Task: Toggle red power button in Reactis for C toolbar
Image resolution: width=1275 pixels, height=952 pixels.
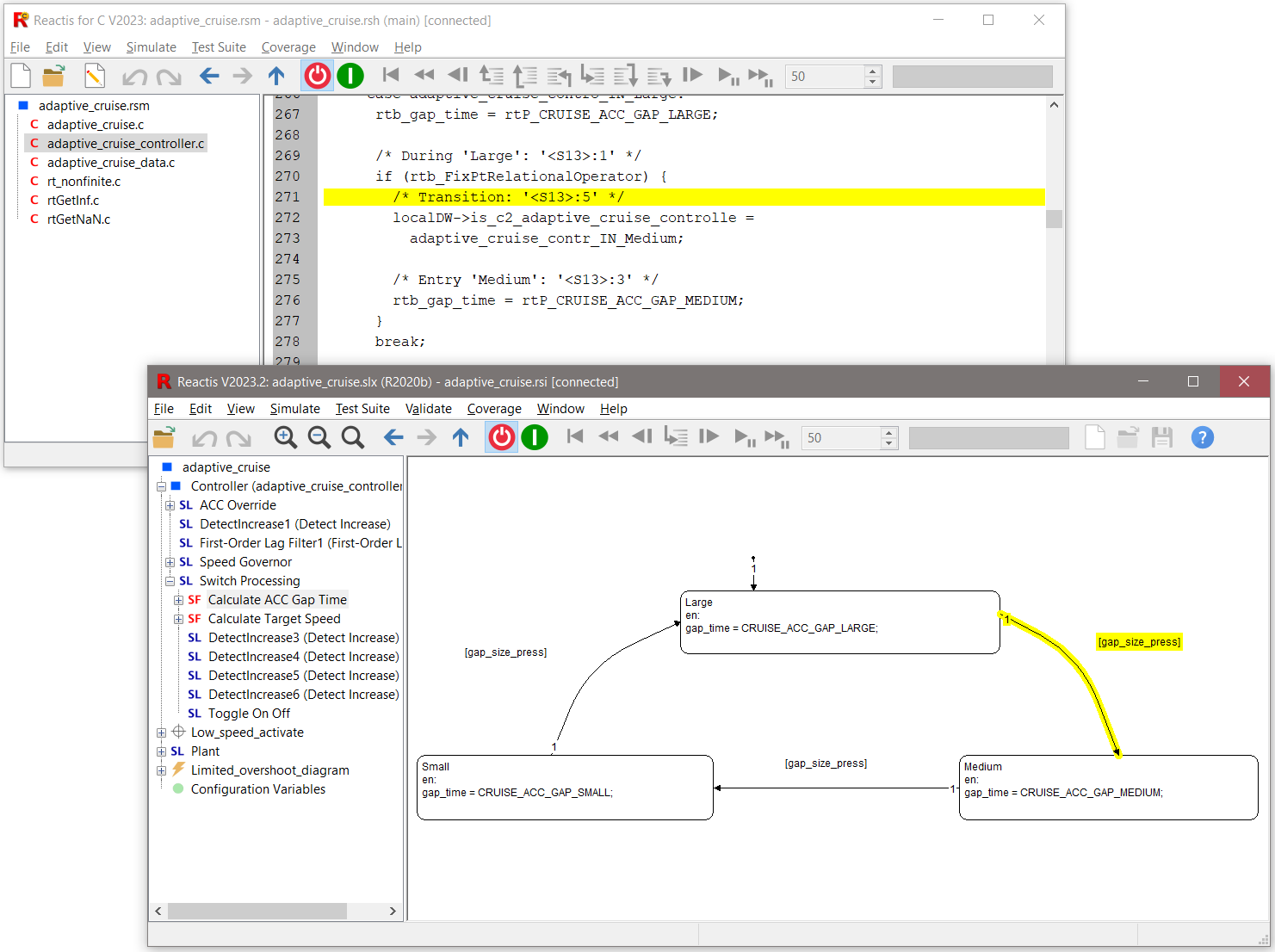Action: pos(318,76)
